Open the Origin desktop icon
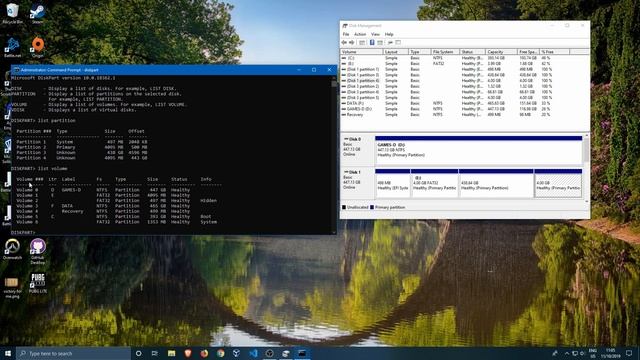 click(x=38, y=47)
